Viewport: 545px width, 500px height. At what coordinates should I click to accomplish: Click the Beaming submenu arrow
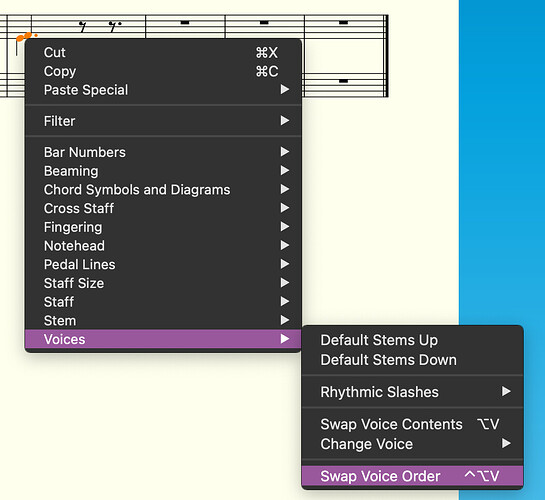[285, 170]
